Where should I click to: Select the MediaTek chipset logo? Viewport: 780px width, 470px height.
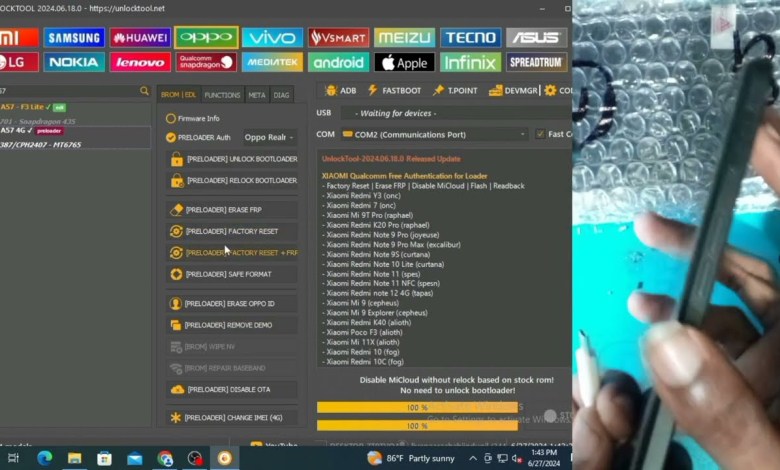tap(272, 62)
